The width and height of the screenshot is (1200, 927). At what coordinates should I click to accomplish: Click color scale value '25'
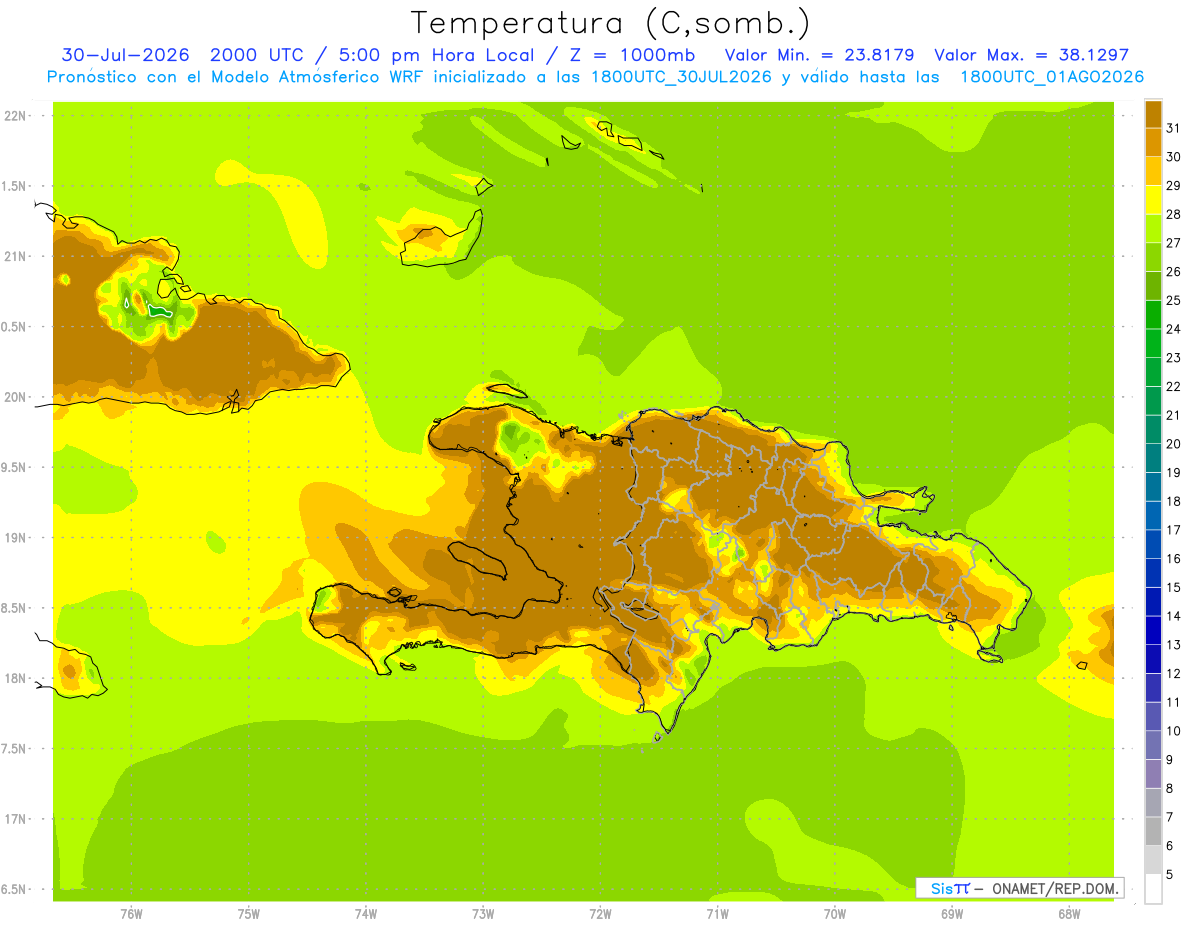(1174, 300)
